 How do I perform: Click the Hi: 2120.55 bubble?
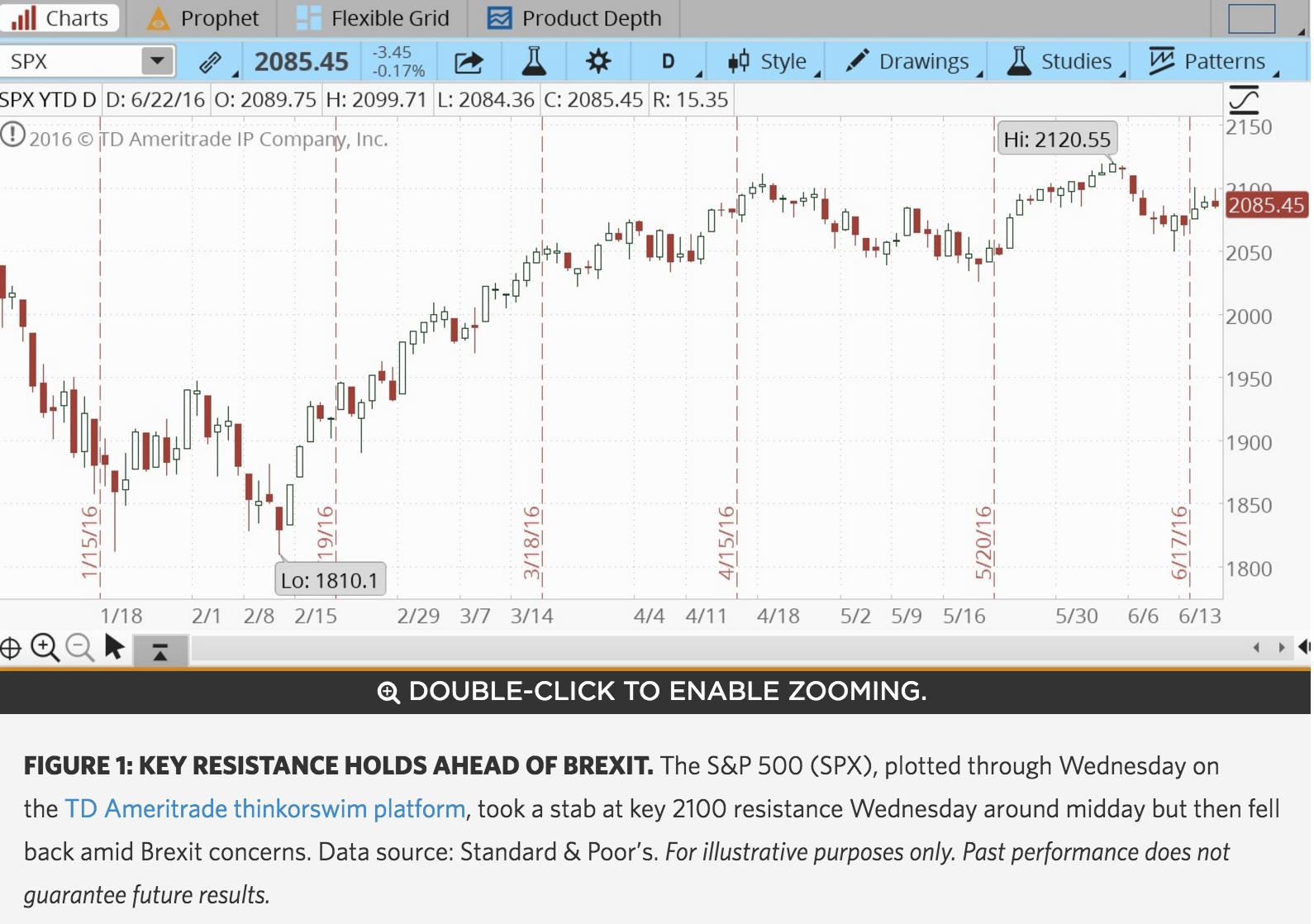(1057, 139)
